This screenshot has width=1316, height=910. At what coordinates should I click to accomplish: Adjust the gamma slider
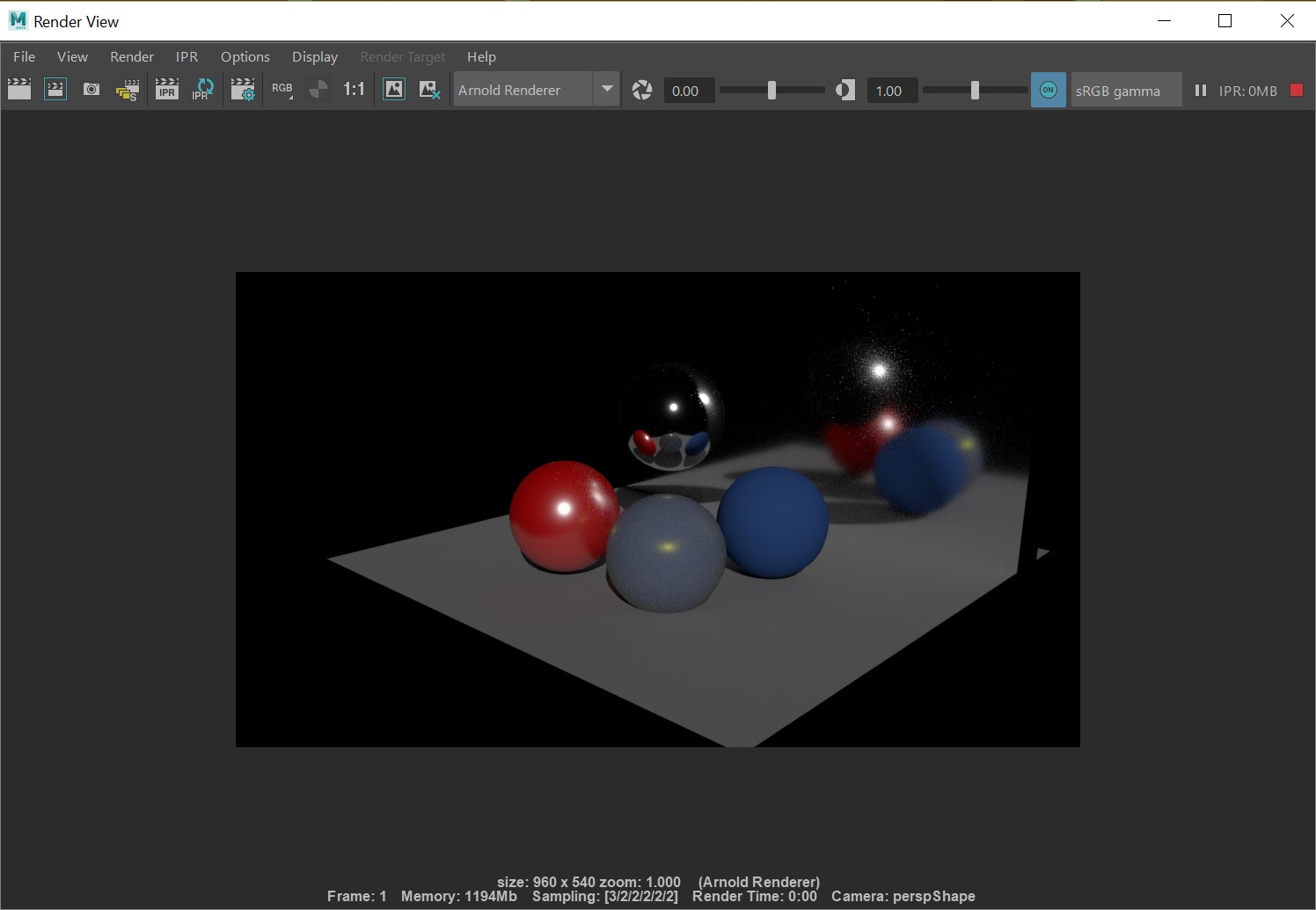(x=975, y=90)
